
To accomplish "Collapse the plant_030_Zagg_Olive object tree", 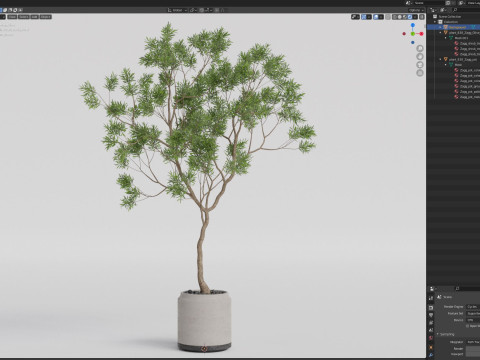I will 440,33.
